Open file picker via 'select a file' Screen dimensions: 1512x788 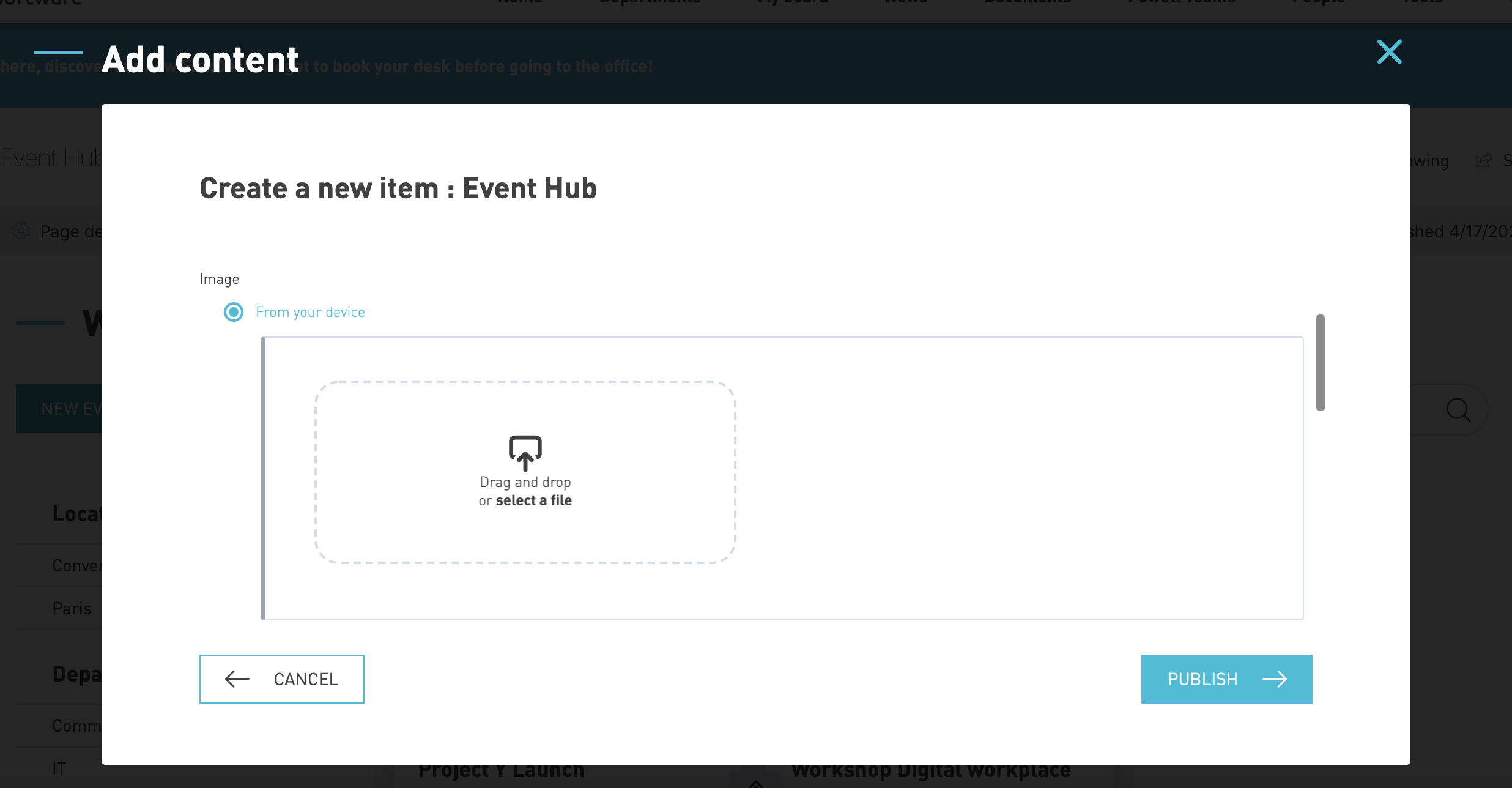coord(533,500)
